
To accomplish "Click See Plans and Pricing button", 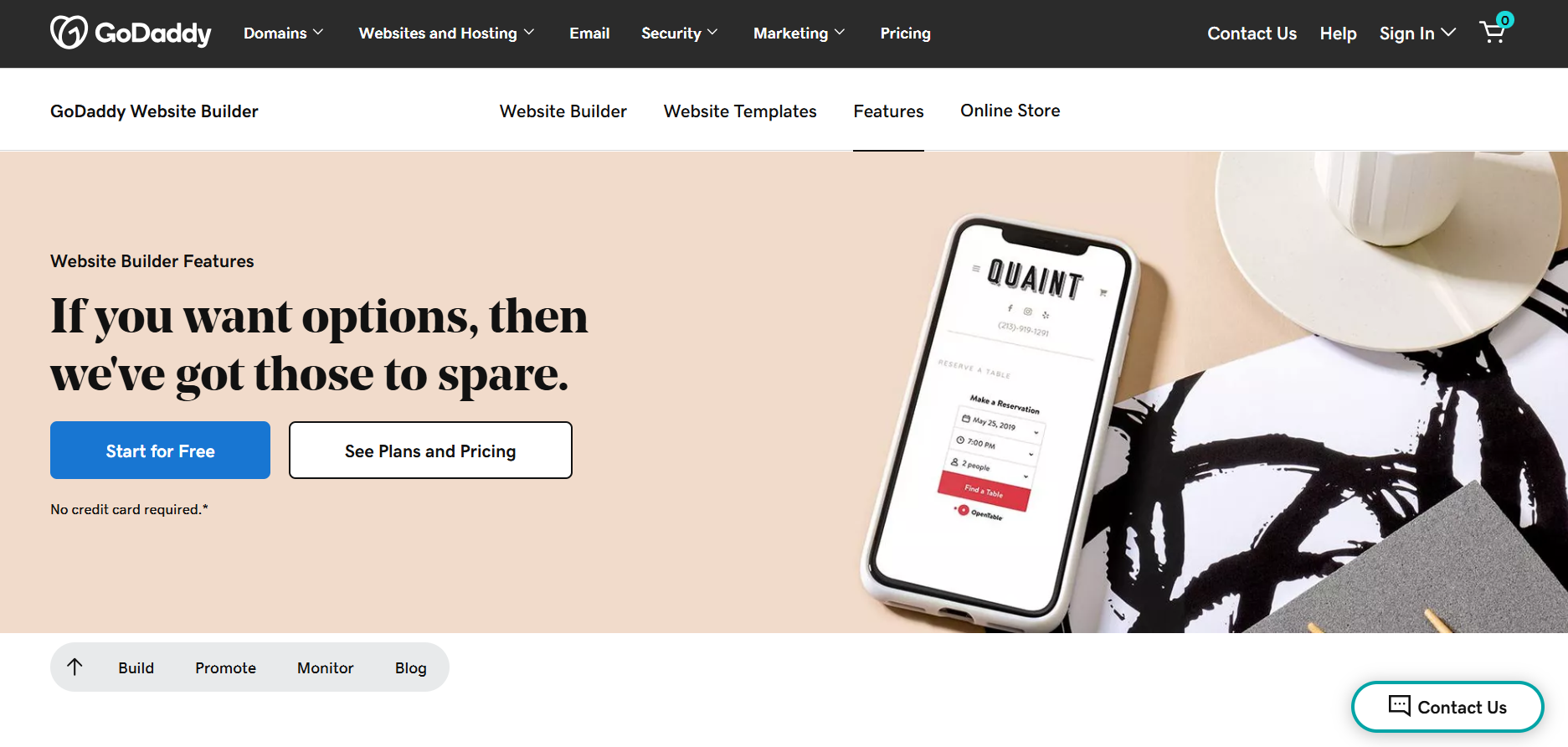I will click(430, 451).
